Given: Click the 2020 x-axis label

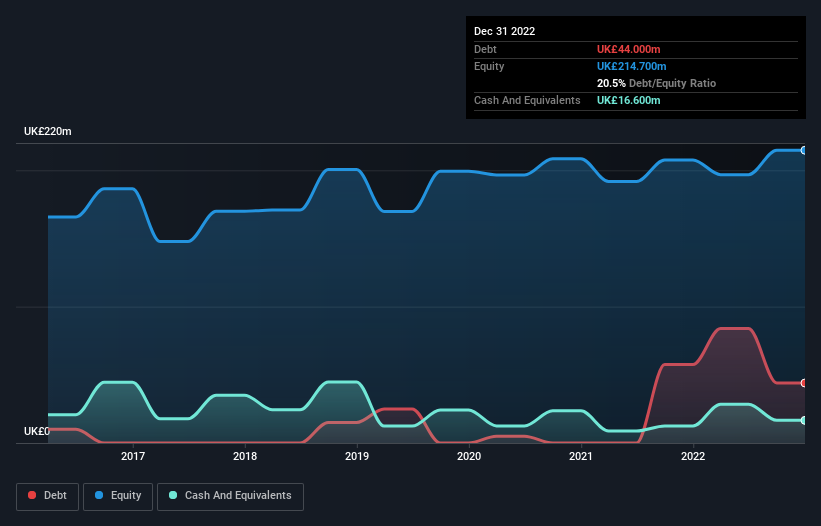Looking at the screenshot, I should click(x=469, y=456).
